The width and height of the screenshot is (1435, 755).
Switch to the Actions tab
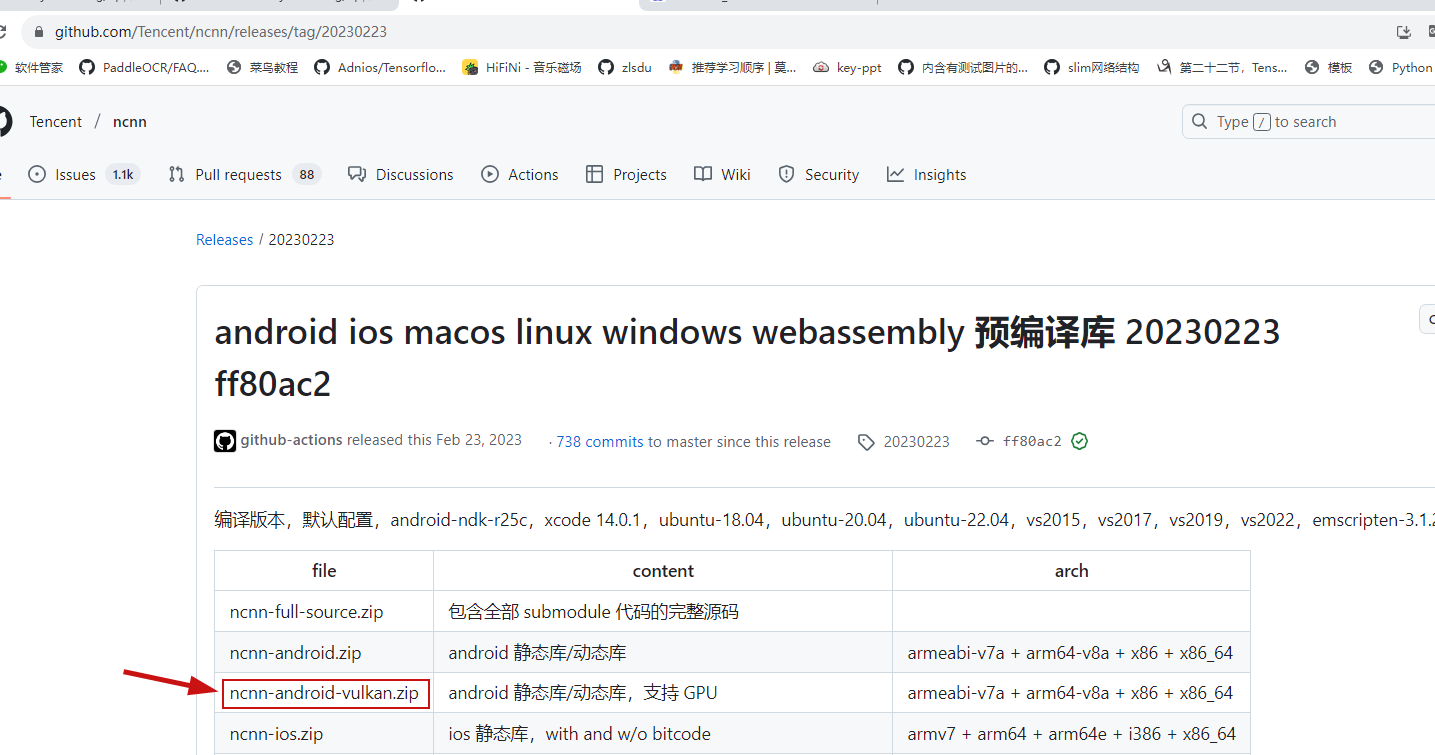(520, 174)
